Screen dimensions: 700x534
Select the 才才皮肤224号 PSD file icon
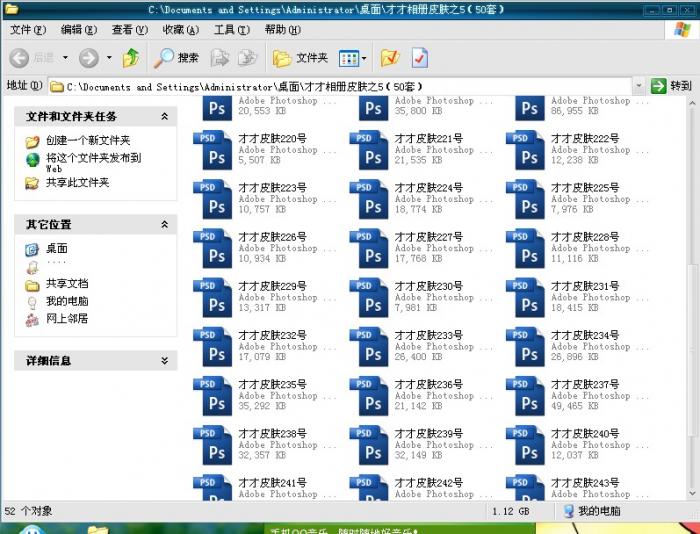tap(369, 199)
